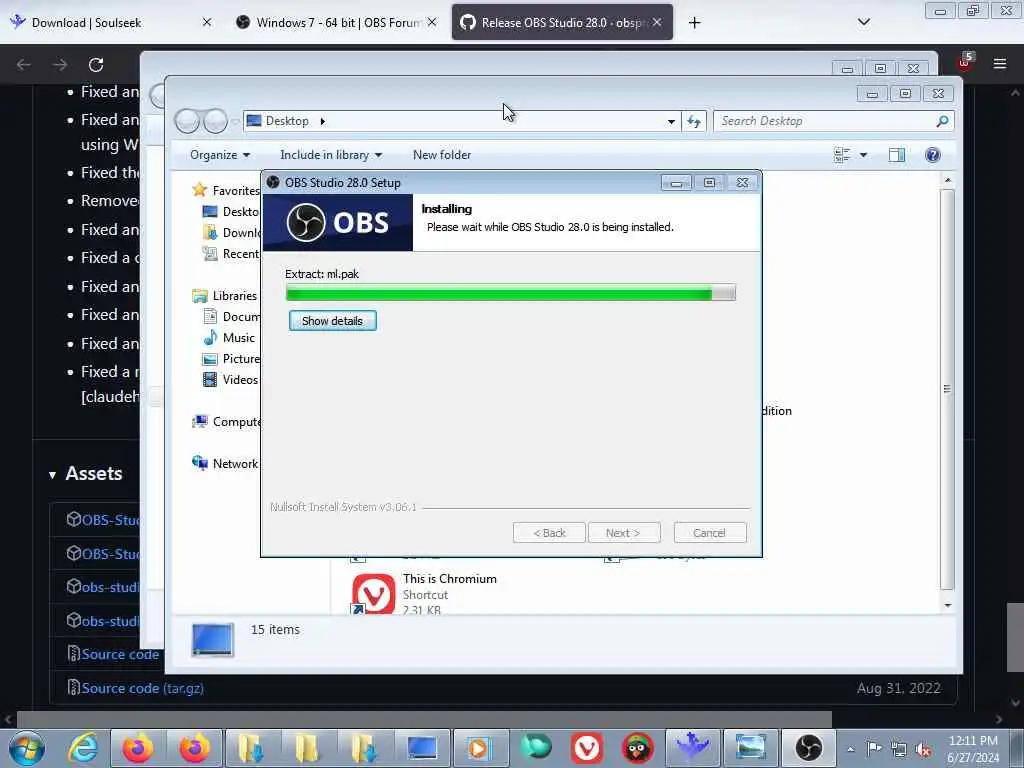Click the browser back arrow
The height and width of the screenshot is (768, 1024).
(x=24, y=65)
